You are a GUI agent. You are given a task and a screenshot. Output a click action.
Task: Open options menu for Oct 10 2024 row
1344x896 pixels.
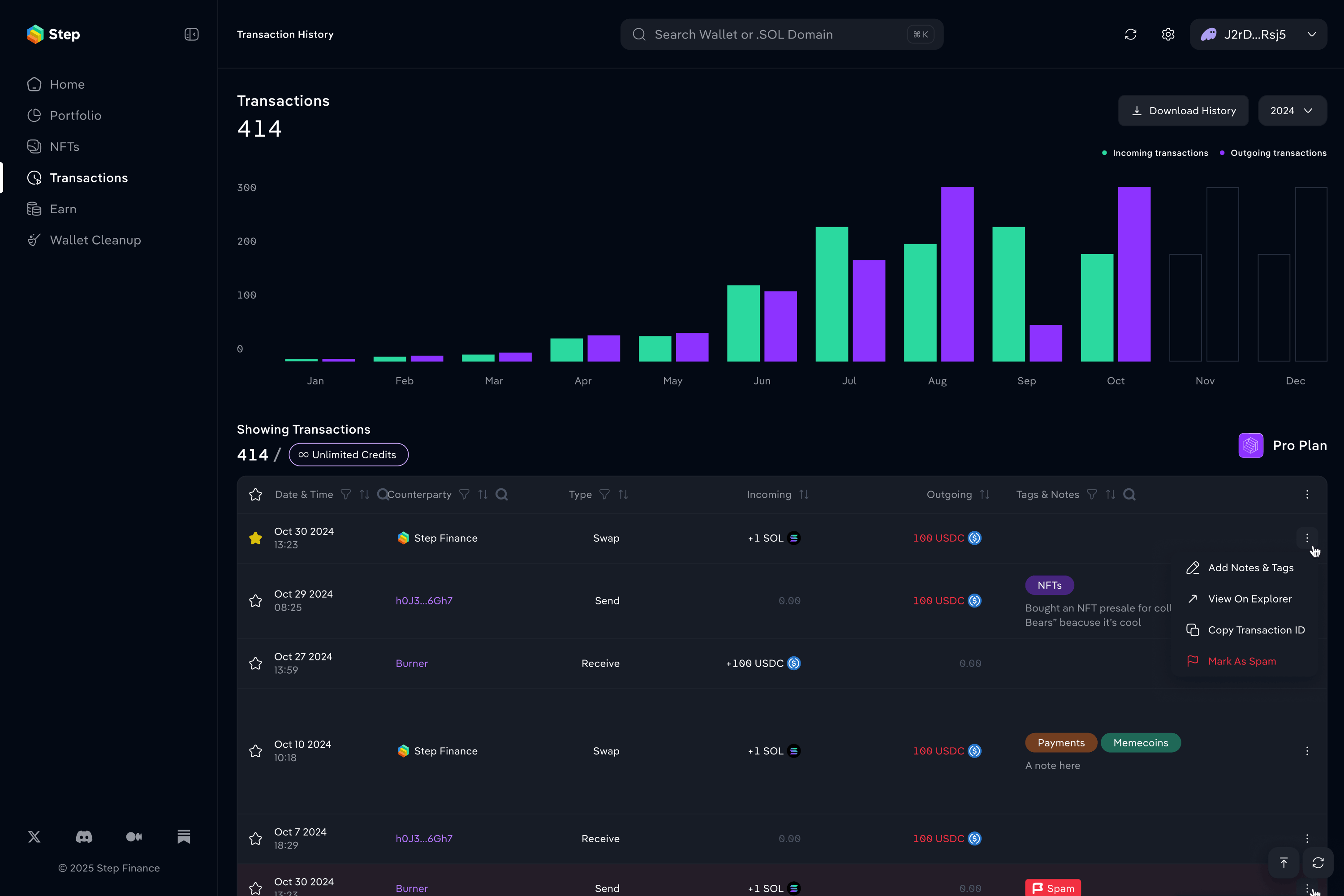(1307, 751)
